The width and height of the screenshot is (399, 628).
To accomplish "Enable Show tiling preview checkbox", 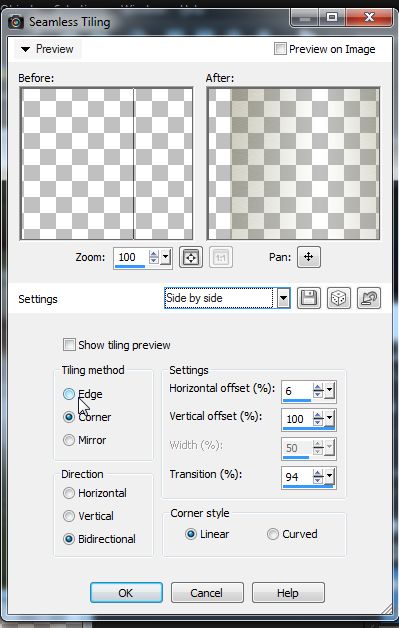I will tap(69, 344).
